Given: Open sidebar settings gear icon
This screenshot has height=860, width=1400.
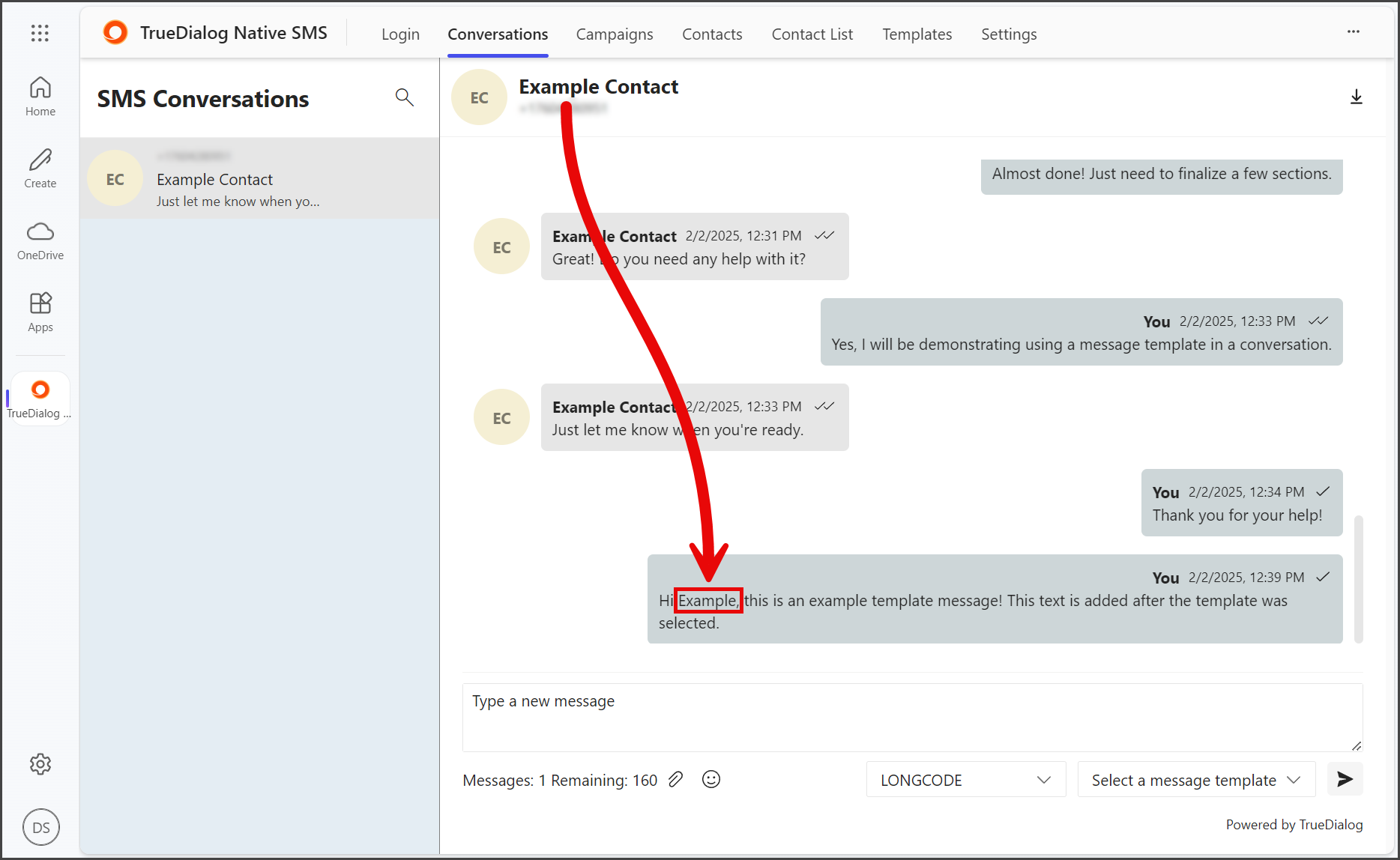Looking at the screenshot, I should [x=40, y=764].
